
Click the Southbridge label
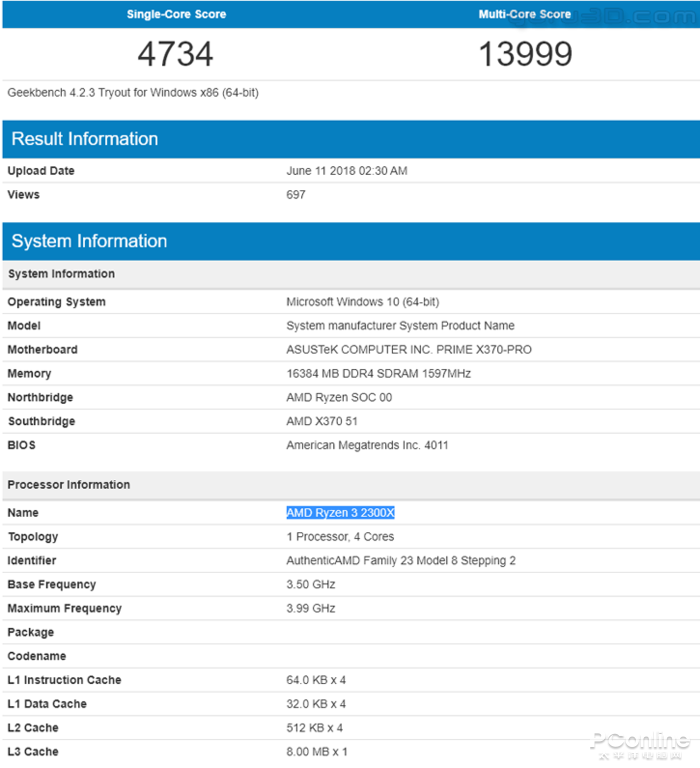[x=42, y=422]
